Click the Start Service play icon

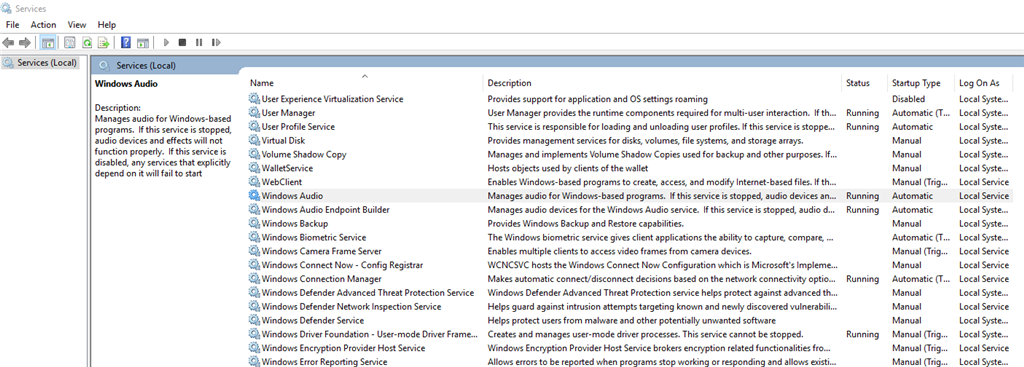point(167,42)
